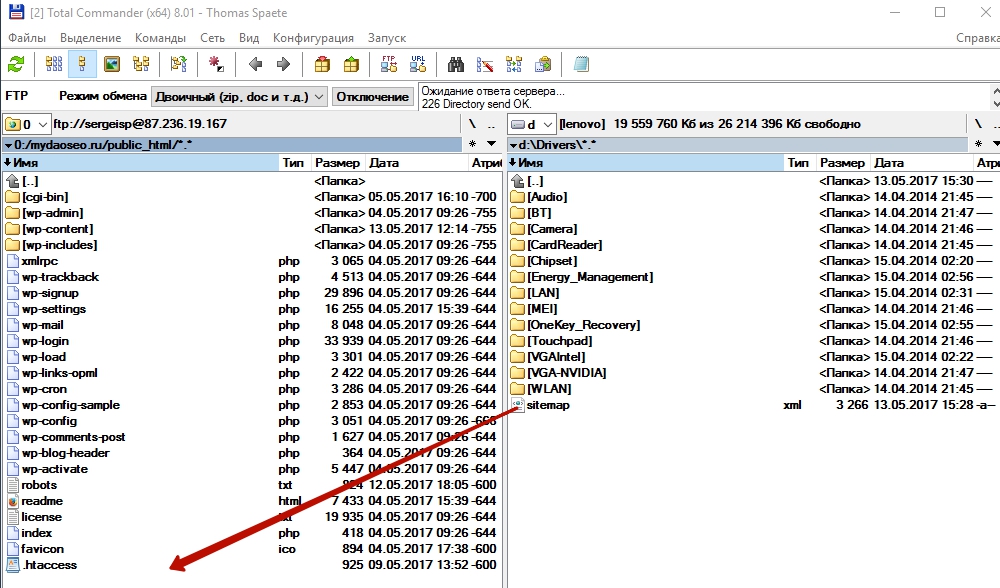Screen dimensions: 1000x588
Task: Open Вид menu
Action: (x=249, y=38)
